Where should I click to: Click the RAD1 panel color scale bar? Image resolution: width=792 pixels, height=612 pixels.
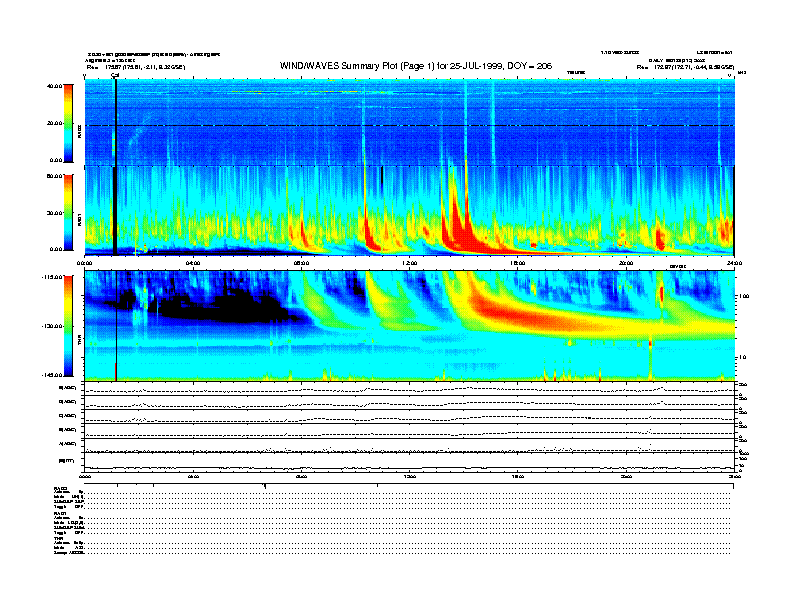click(68, 212)
